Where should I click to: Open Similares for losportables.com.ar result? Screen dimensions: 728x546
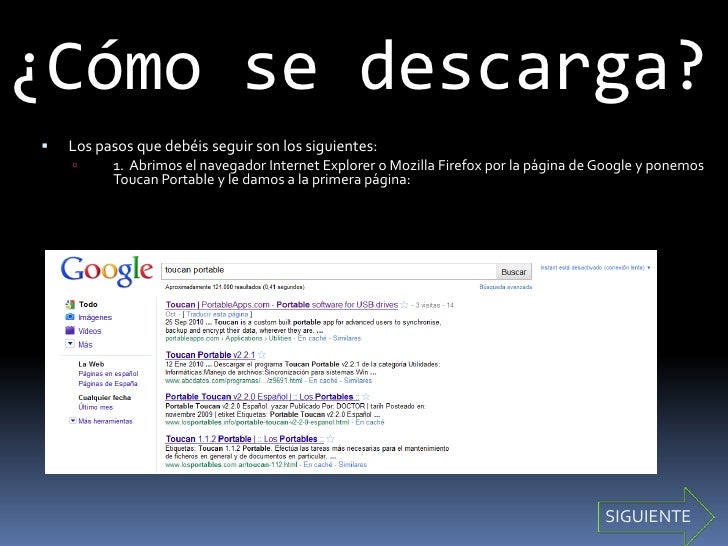click(353, 464)
